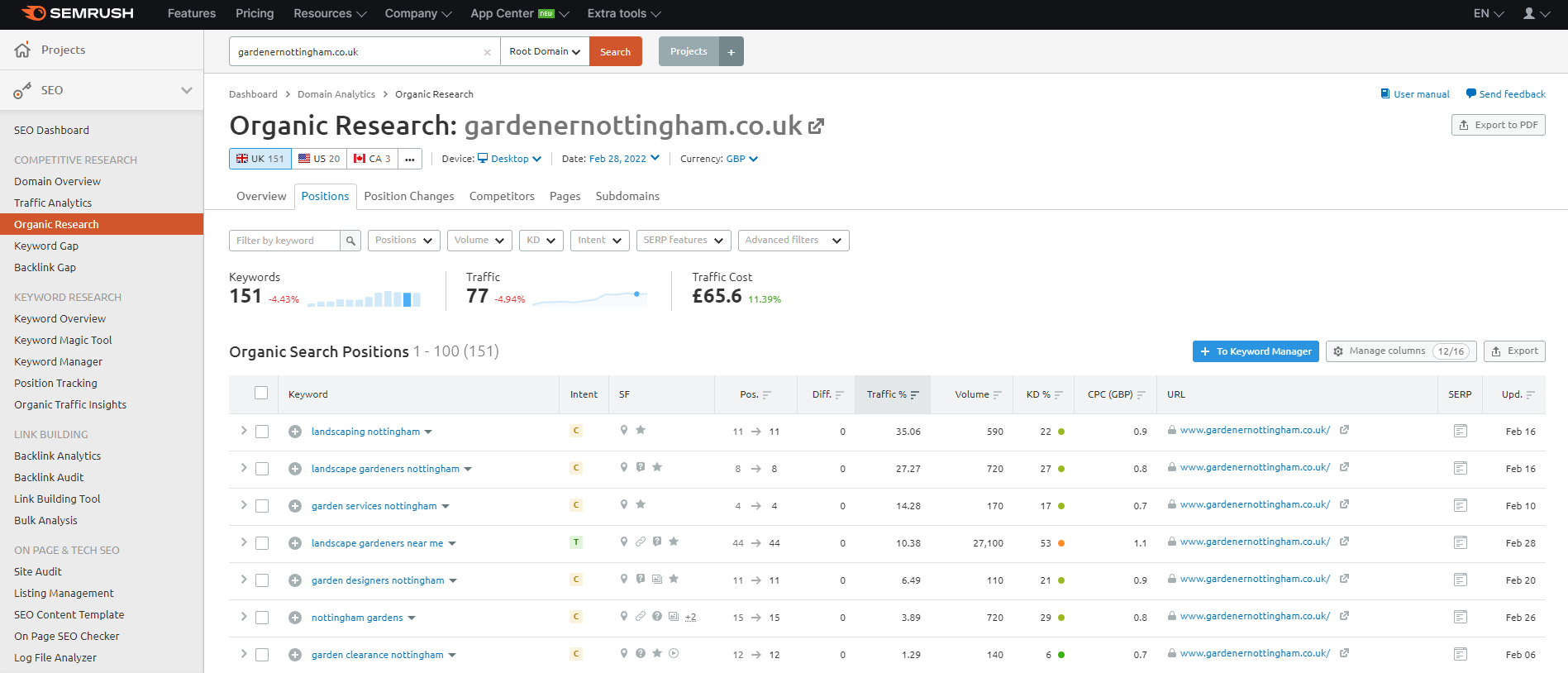Screen dimensions: 1568x673
Task: Add 'nottingham gardens' via plus icon
Action: coord(295,618)
